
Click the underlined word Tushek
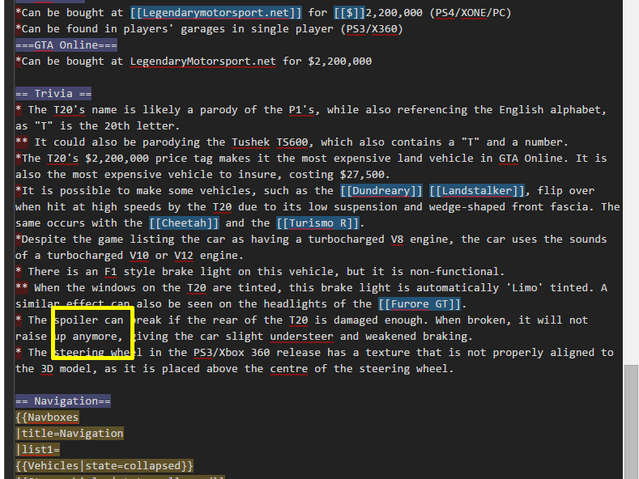(x=251, y=142)
